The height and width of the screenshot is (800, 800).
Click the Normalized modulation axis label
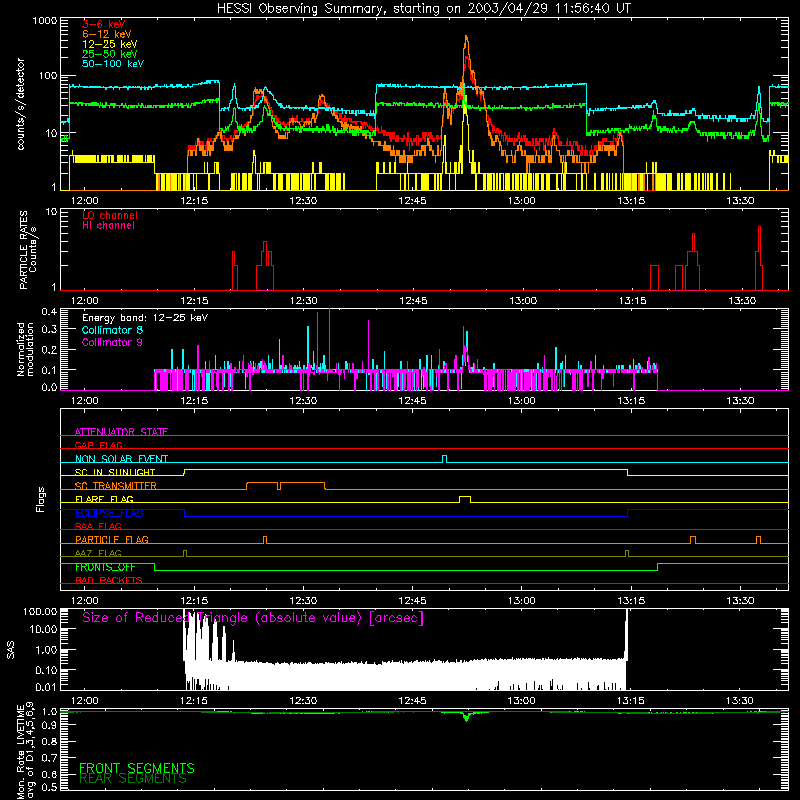tap(25, 349)
